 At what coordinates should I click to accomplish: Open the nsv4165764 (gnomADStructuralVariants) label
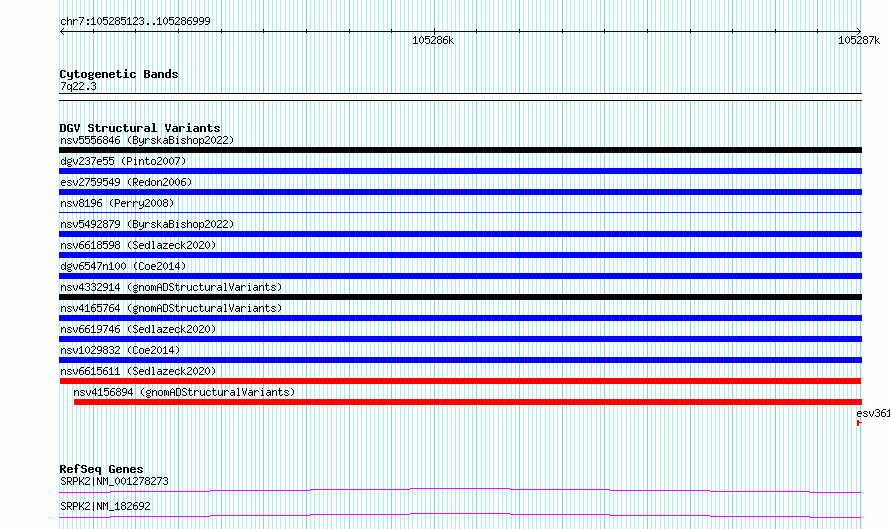point(171,308)
